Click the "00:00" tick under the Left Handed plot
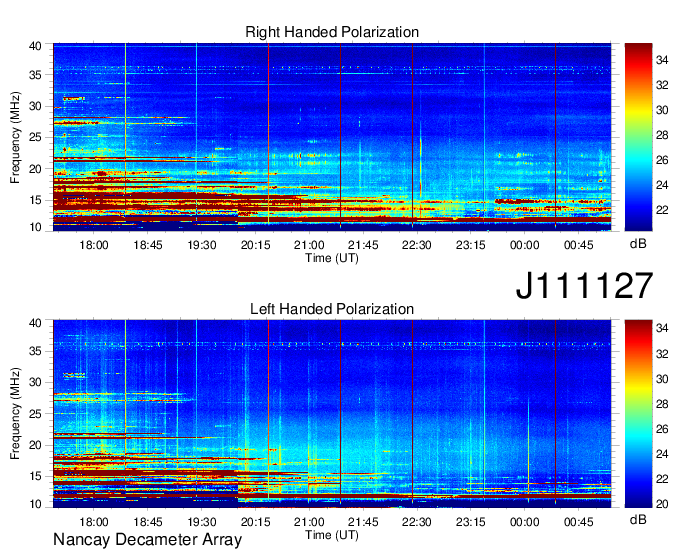Image resolution: width=680 pixels, height=552 pixels. tap(524, 522)
